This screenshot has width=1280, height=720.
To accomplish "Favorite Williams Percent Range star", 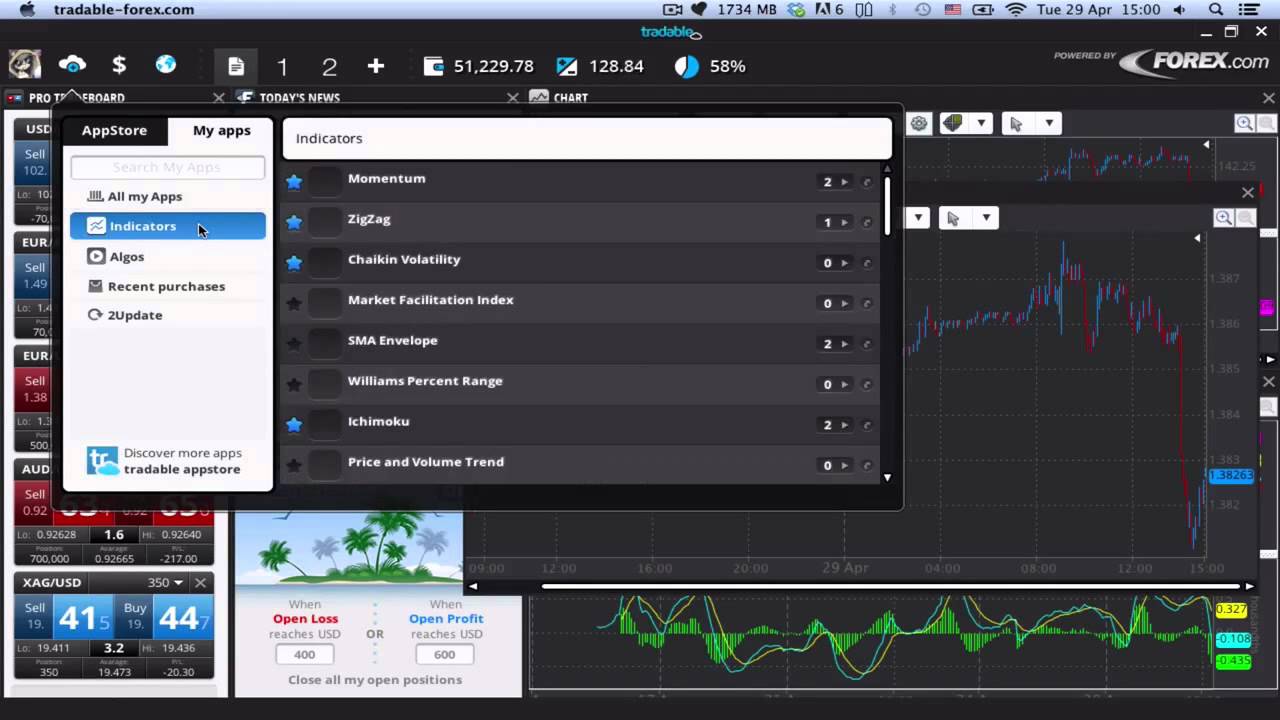I will coord(294,384).
